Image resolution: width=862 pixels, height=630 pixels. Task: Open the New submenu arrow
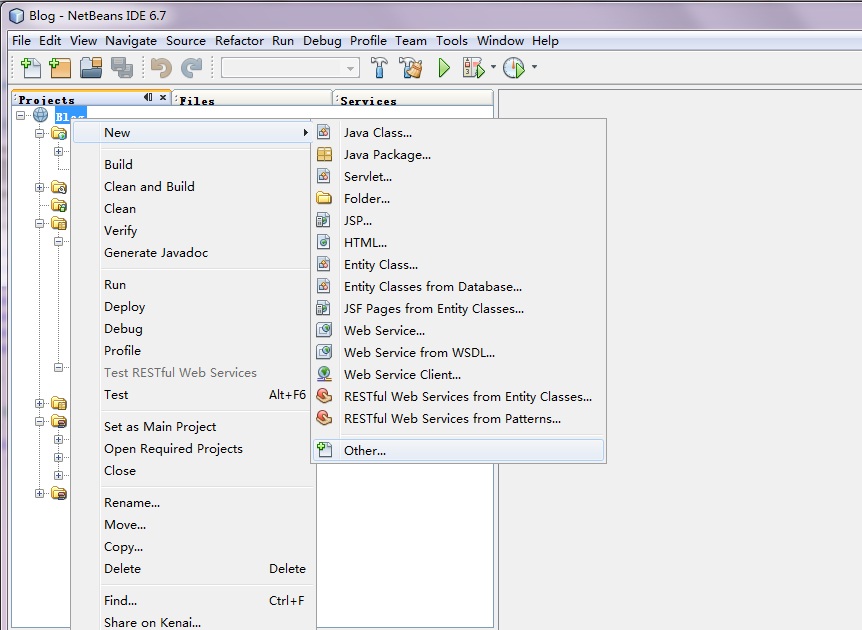pyautogui.click(x=306, y=132)
